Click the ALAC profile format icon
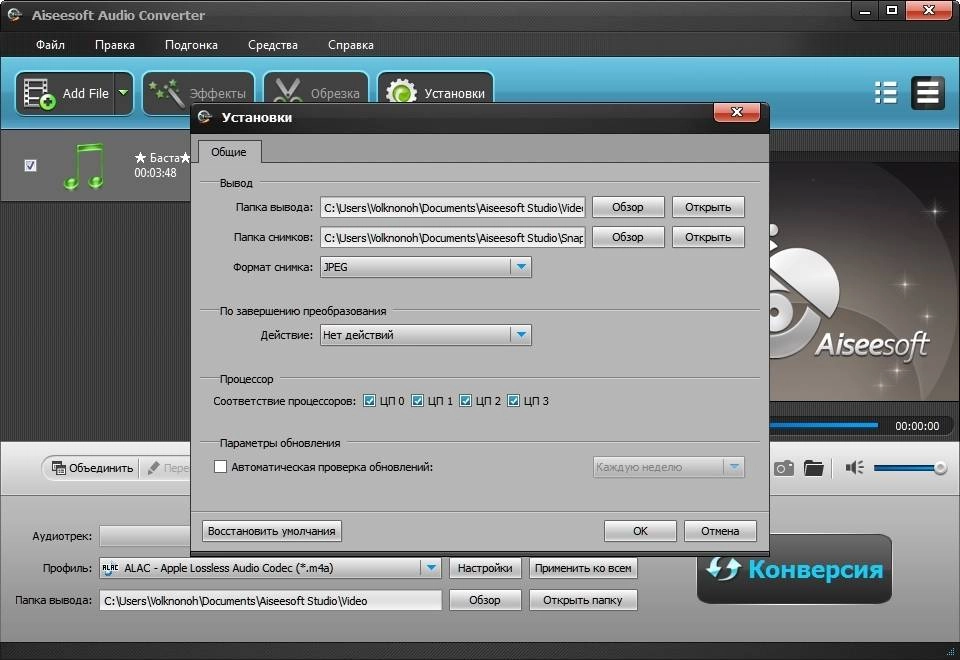The image size is (960, 660). (x=110, y=568)
